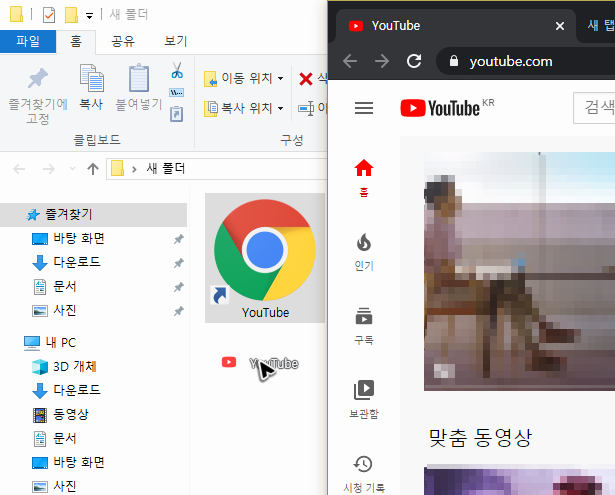Open 문서 under 즐겨찾기
Image resolution: width=615 pixels, height=495 pixels.
click(65, 286)
